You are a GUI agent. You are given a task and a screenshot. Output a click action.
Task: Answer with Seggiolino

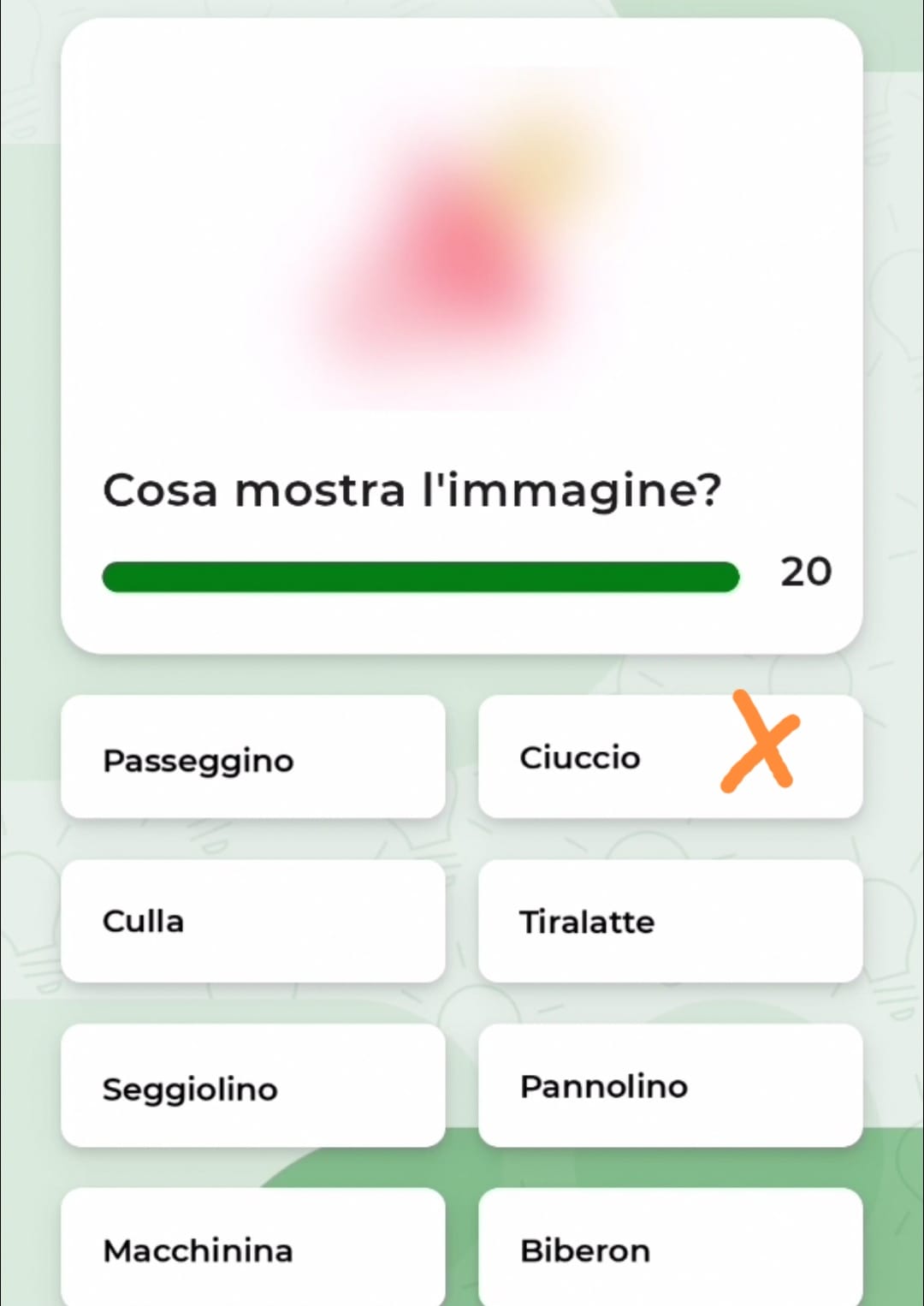253,1087
